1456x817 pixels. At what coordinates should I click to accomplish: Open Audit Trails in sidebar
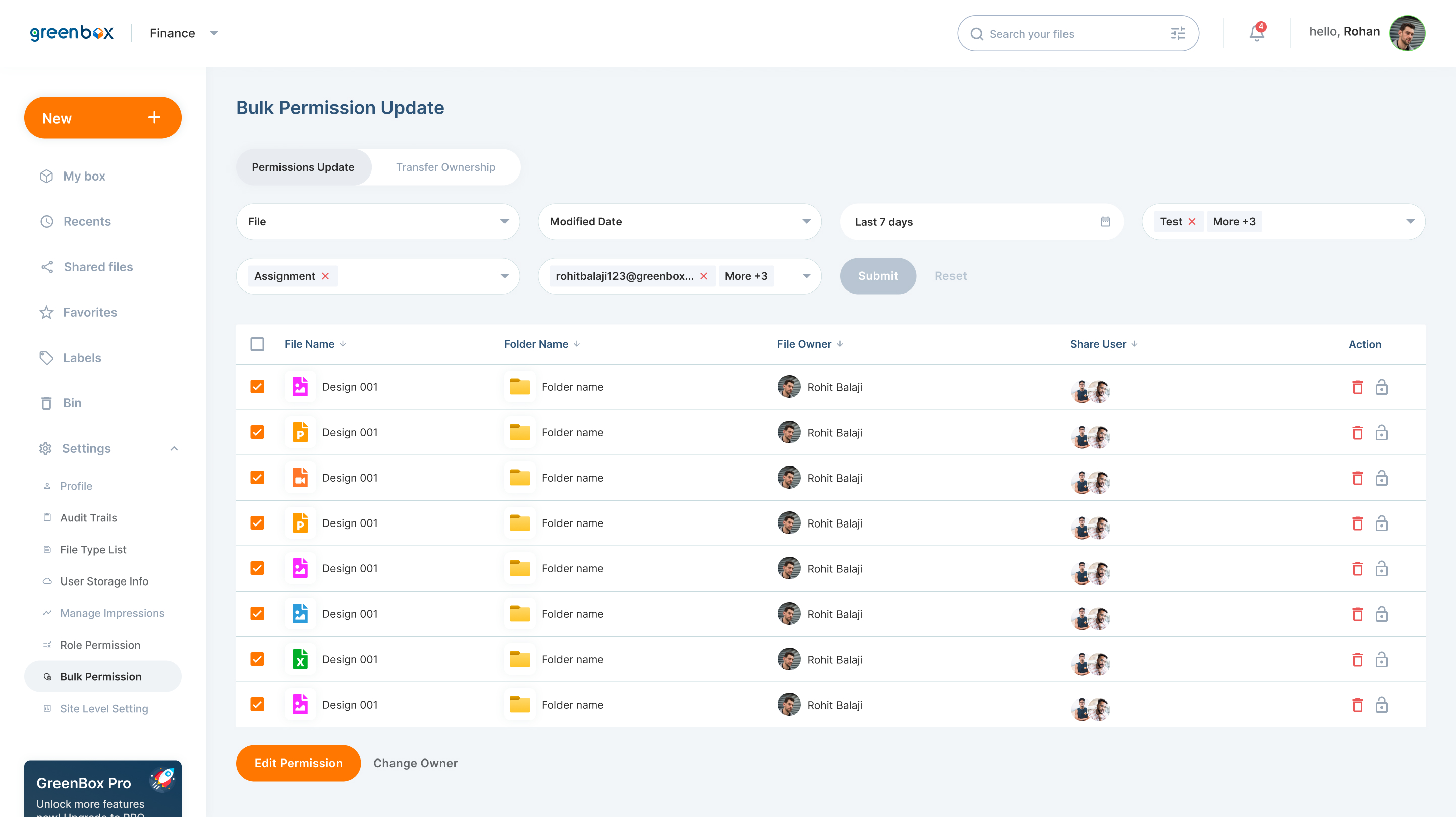coord(88,517)
